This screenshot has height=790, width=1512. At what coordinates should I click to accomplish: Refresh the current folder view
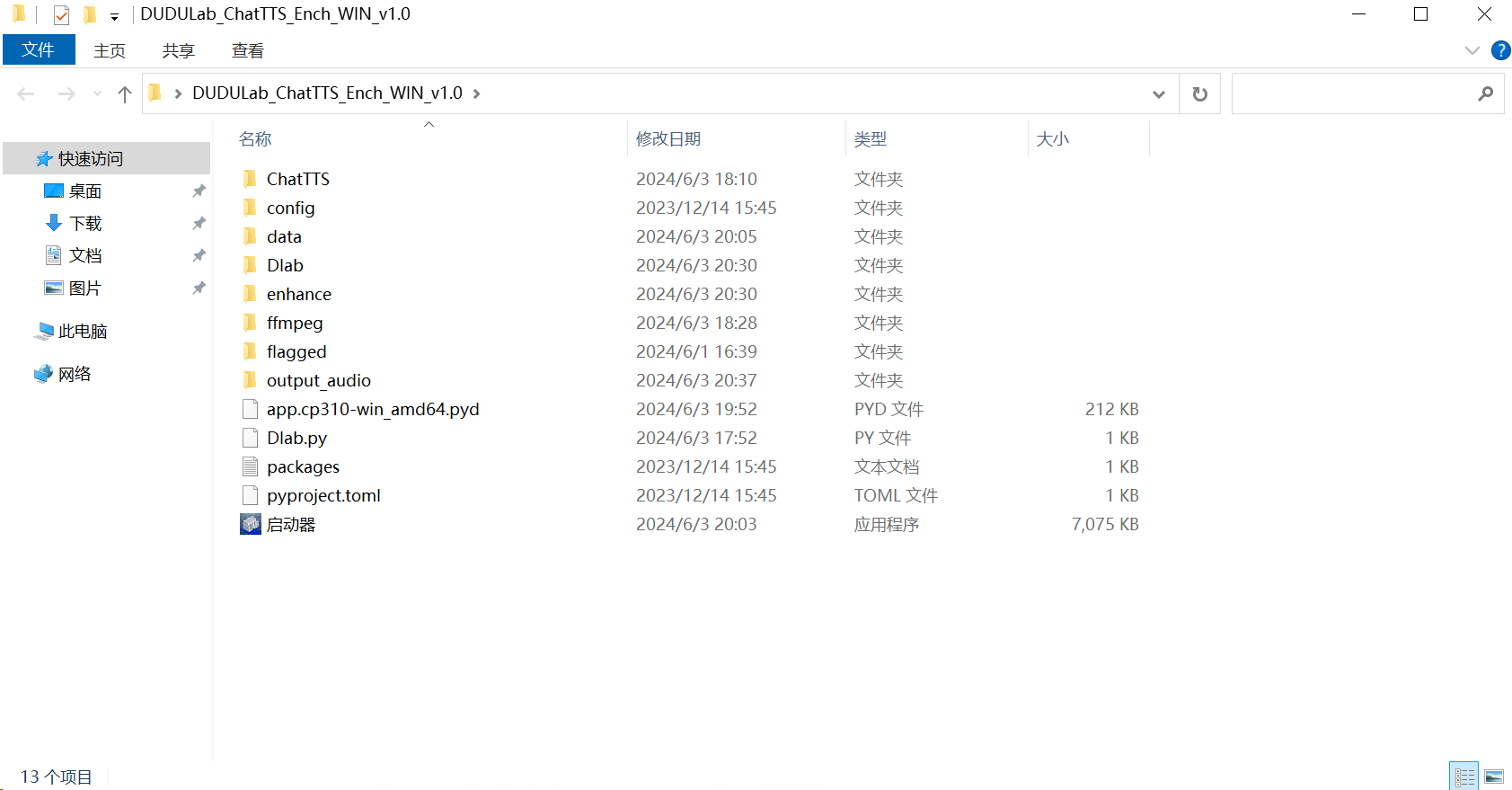click(1199, 93)
